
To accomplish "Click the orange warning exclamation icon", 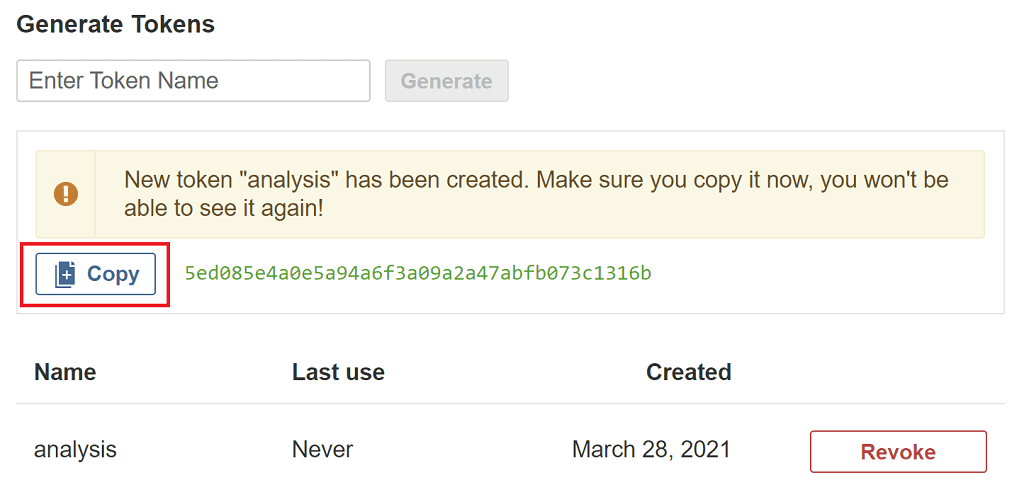I will click(x=66, y=194).
